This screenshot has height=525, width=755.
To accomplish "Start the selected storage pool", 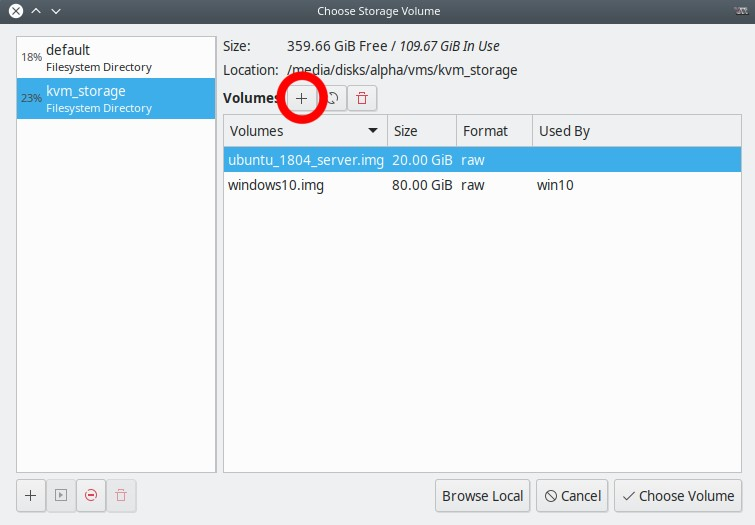I will pyautogui.click(x=61, y=495).
